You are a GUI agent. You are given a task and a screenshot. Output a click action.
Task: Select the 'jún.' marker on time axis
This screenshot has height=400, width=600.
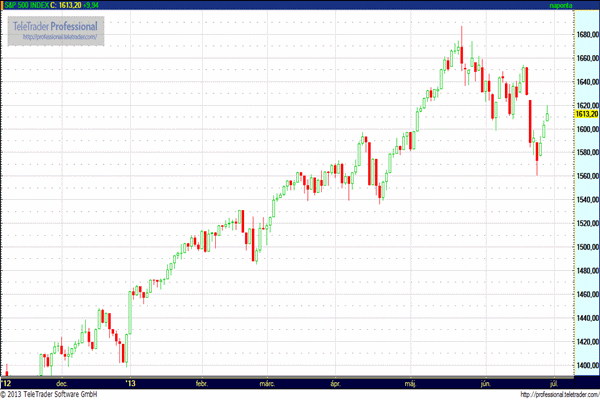[486, 383]
